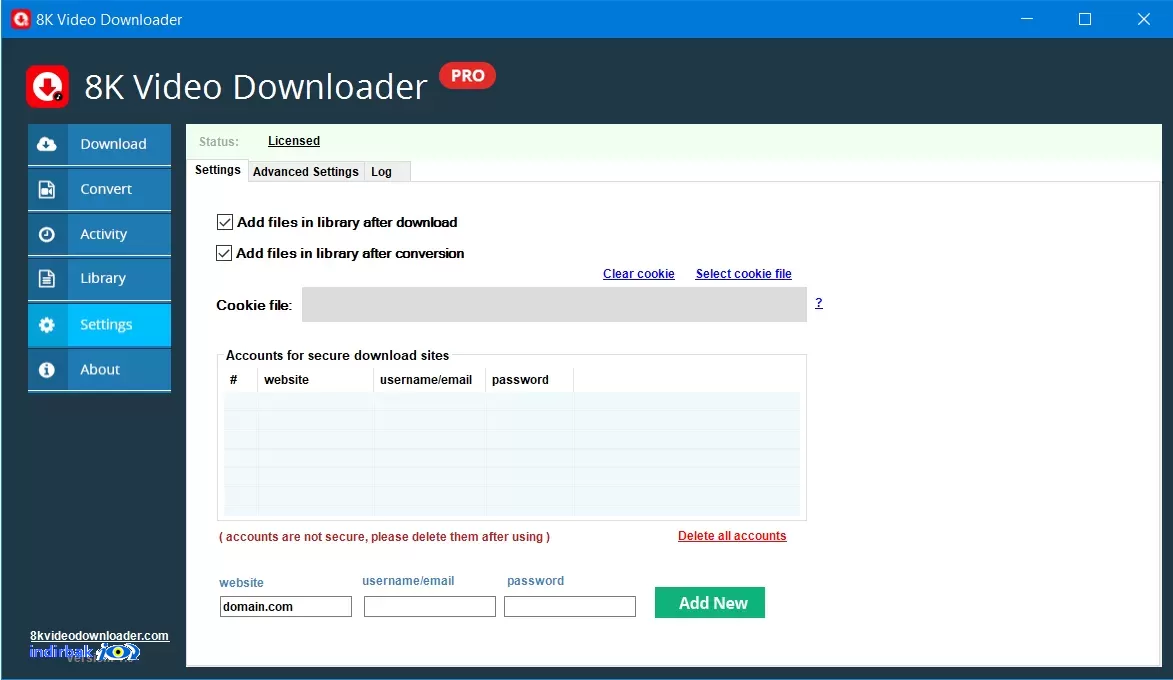This screenshot has height=680, width=1173.
Task: Click the password column header
Action: tap(530, 380)
